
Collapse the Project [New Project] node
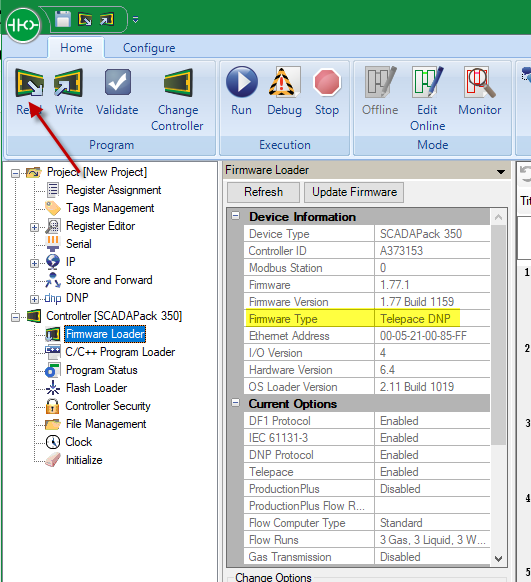point(15,173)
